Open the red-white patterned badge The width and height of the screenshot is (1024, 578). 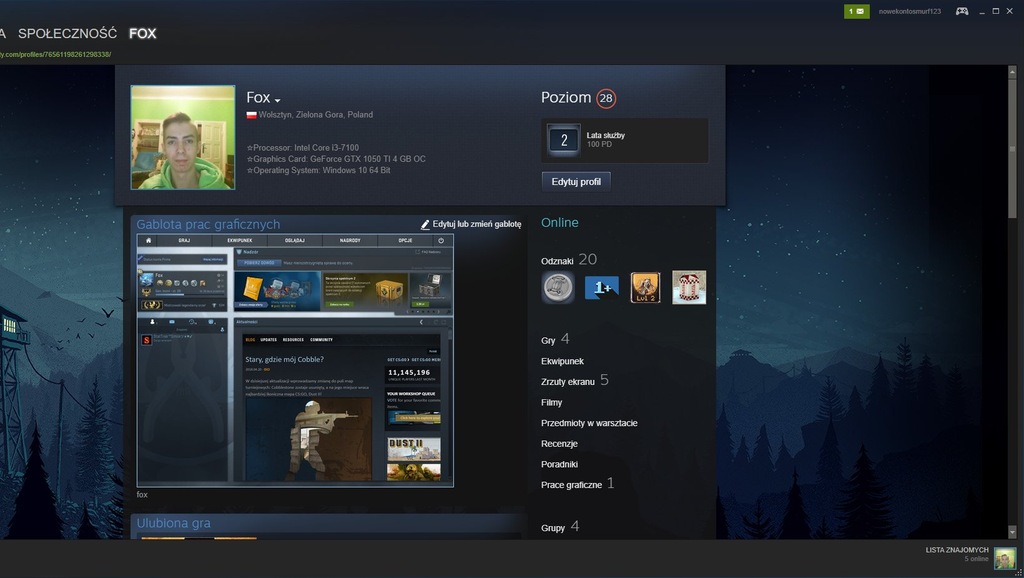coord(689,287)
